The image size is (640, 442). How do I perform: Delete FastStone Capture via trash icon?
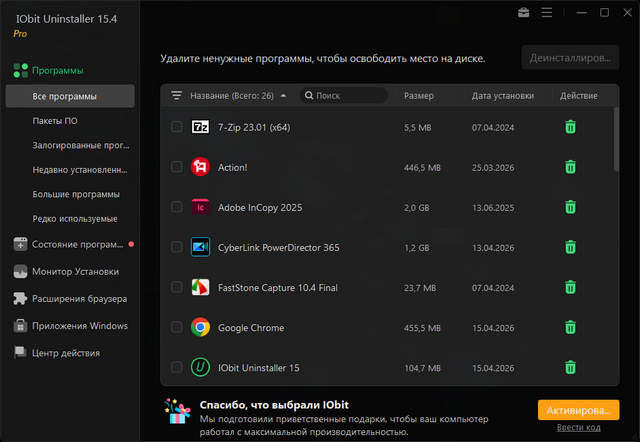pos(571,287)
